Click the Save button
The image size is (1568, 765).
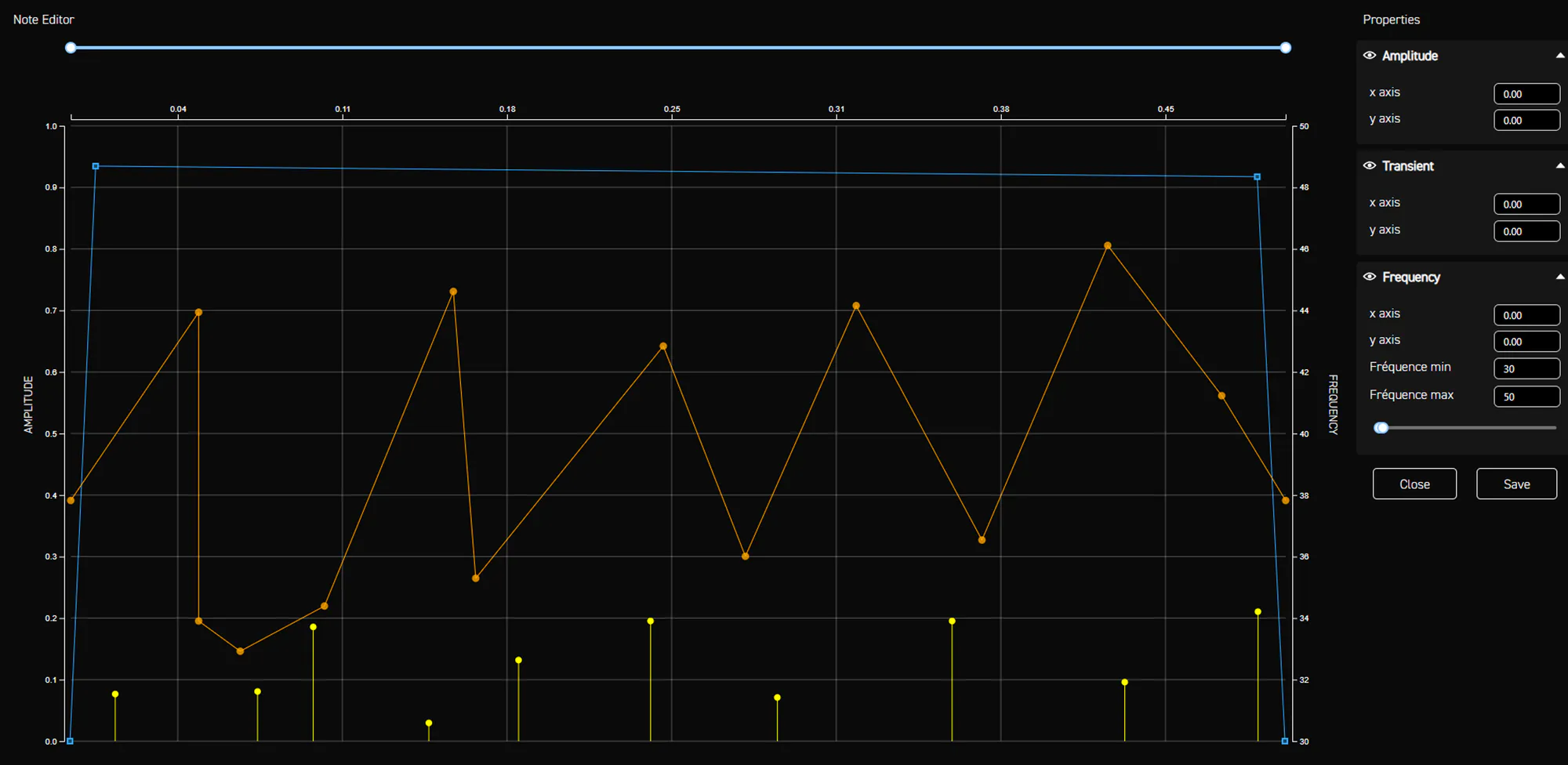[1516, 484]
